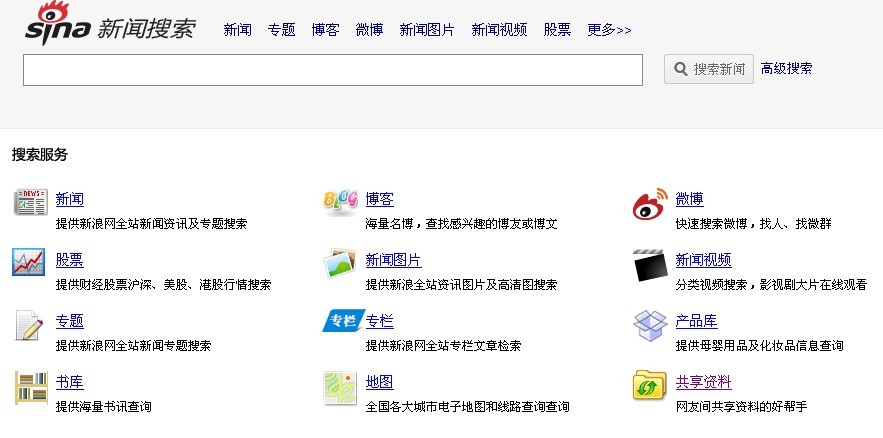
Task: Click description 快速搜索微博，找人、找微群
Action: coord(753,224)
